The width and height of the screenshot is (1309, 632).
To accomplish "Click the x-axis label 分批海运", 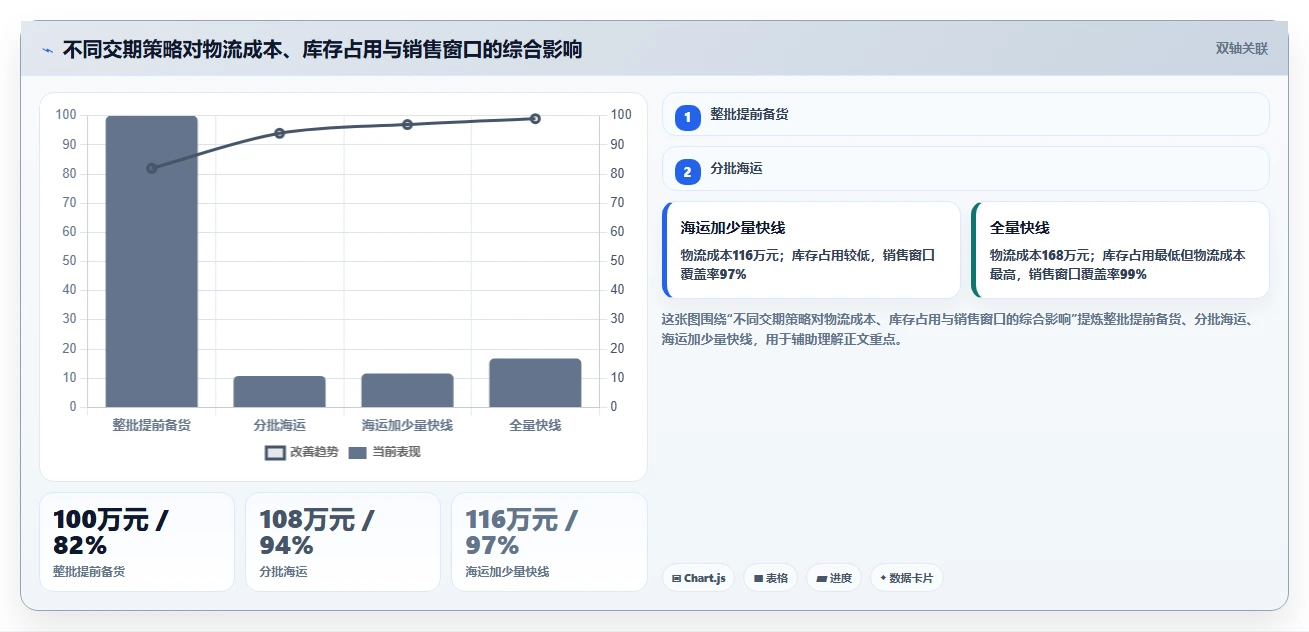I will [279, 425].
